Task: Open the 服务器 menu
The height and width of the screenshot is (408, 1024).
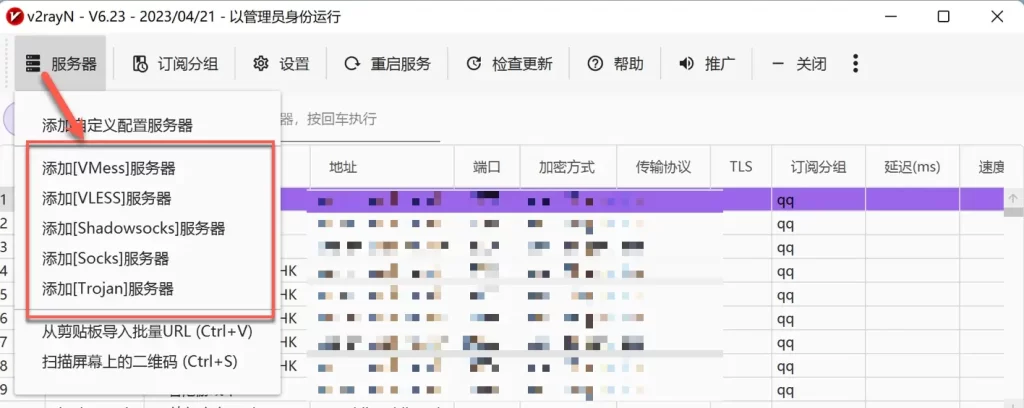Action: (60, 63)
